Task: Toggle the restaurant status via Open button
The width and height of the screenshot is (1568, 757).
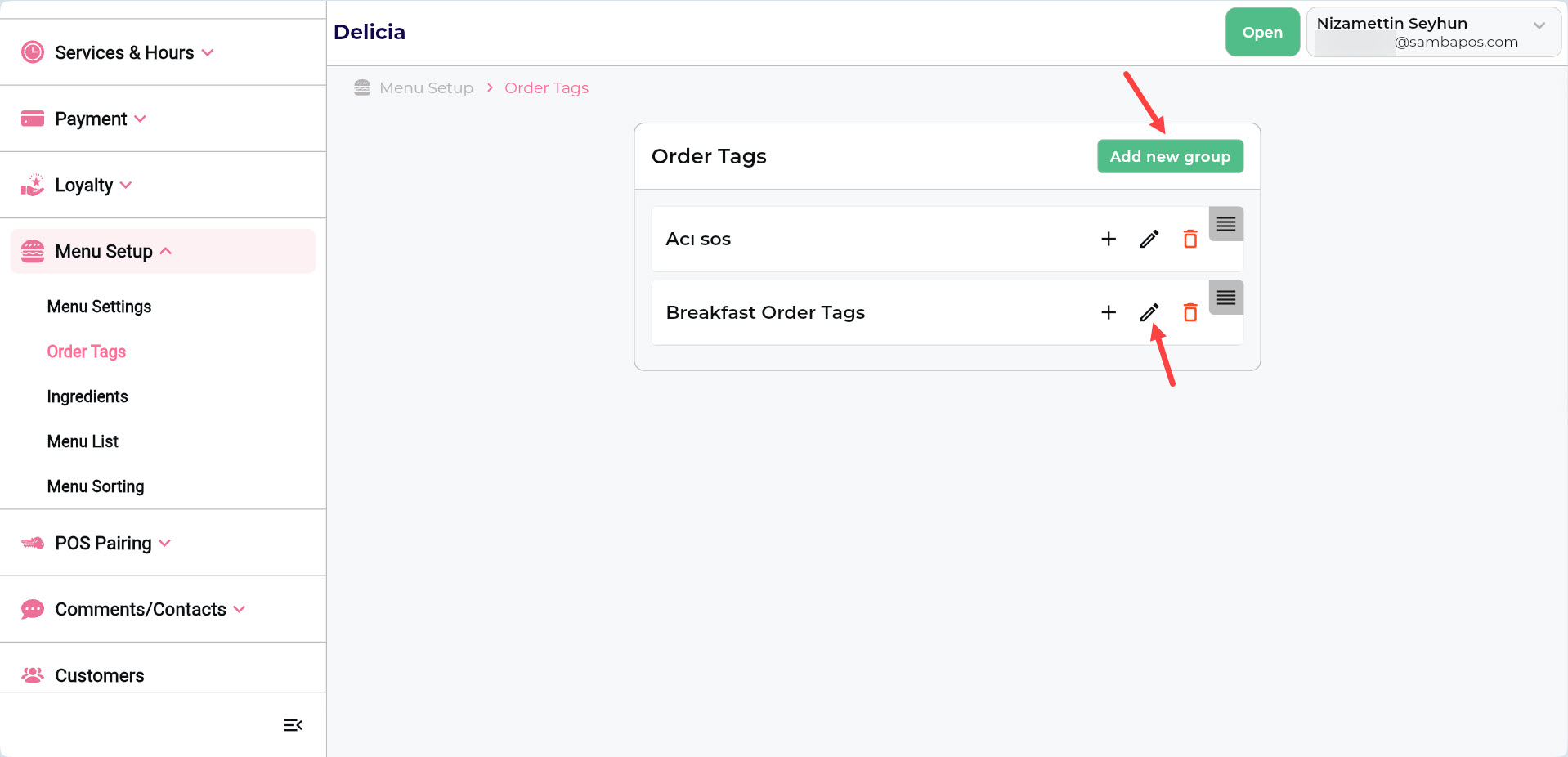Action: click(x=1261, y=32)
